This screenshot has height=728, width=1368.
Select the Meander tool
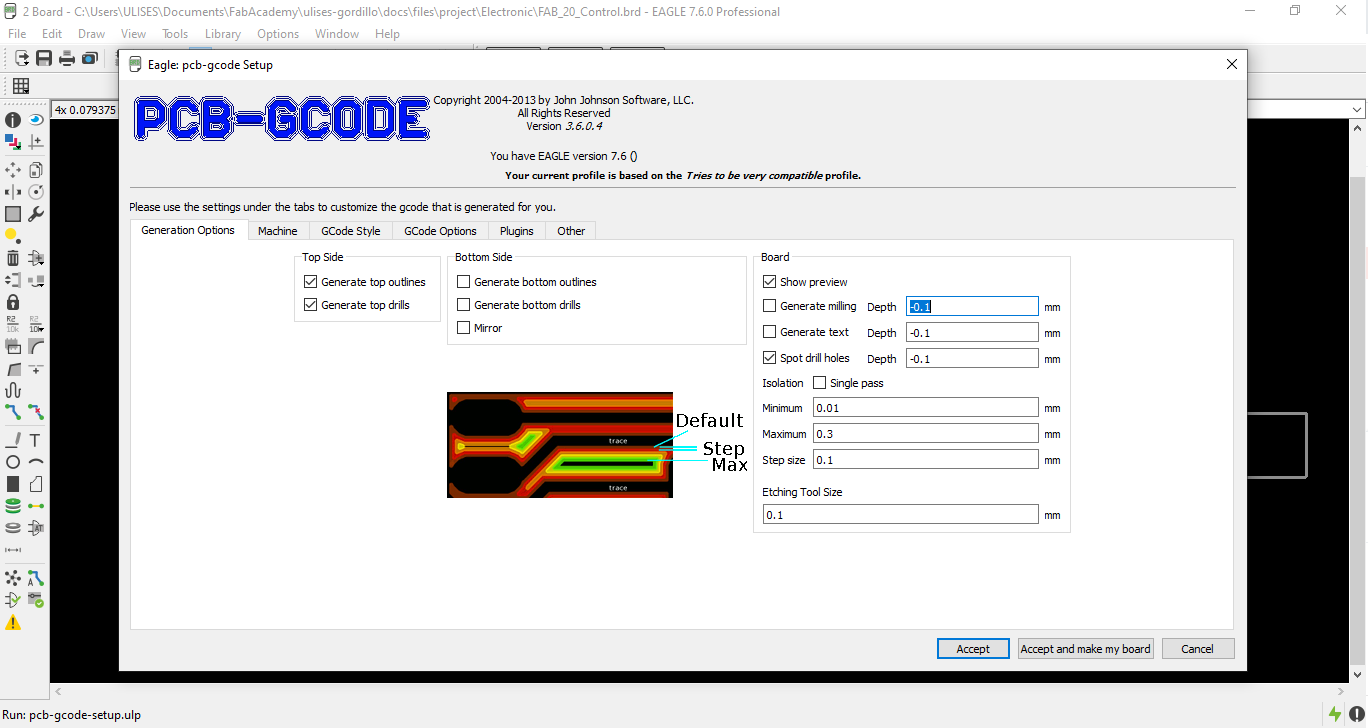click(13, 390)
